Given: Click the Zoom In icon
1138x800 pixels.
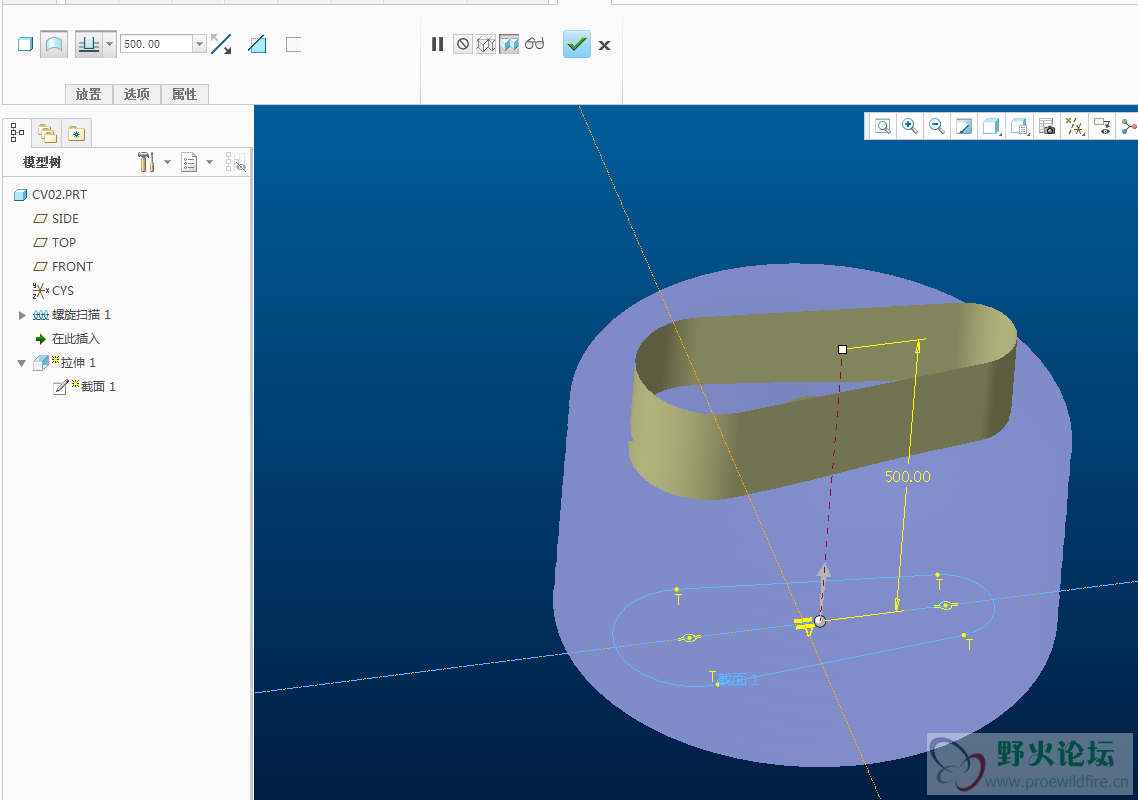Looking at the screenshot, I should pyautogui.click(x=909, y=126).
